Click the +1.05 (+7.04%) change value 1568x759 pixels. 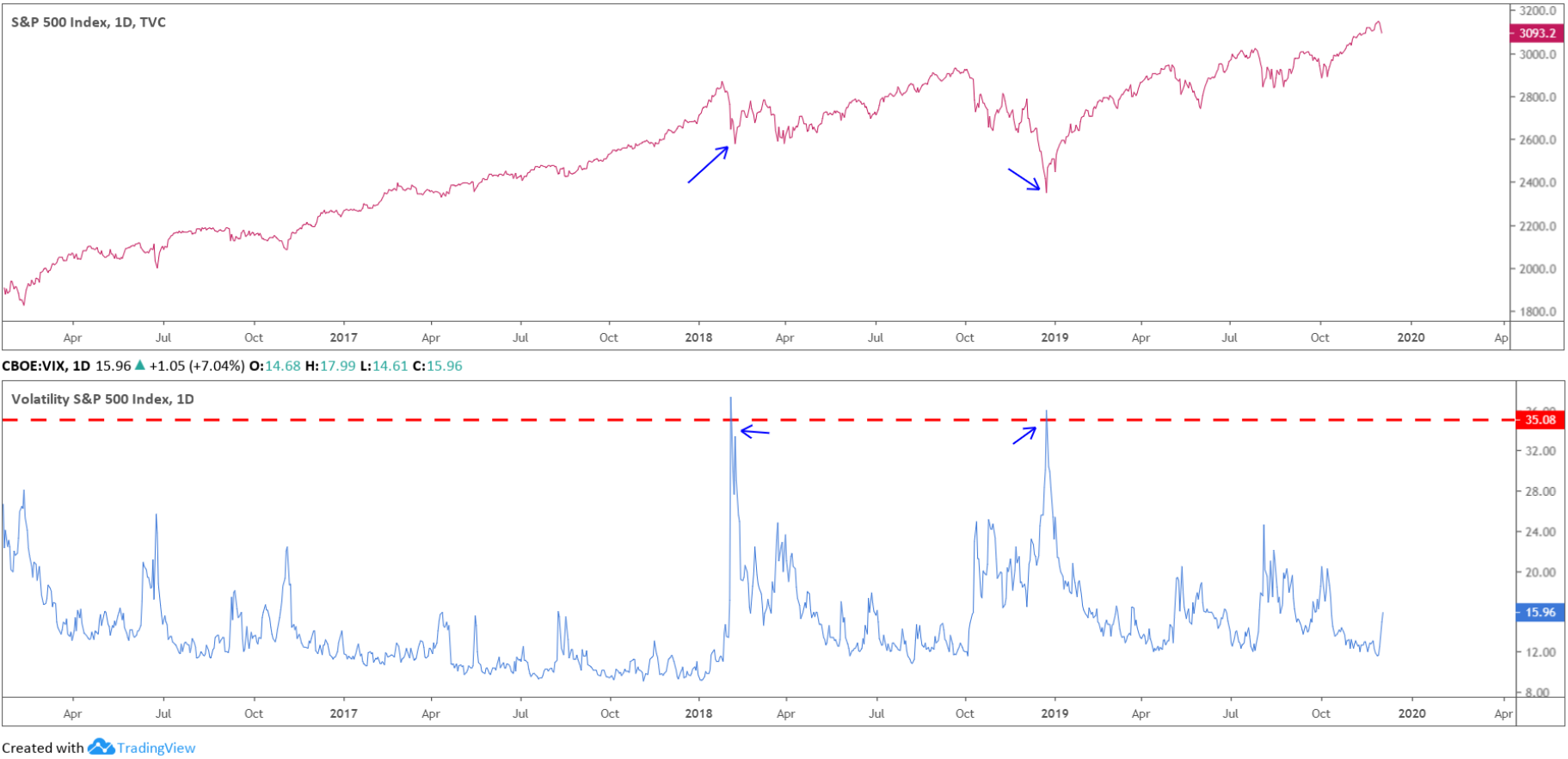pyautogui.click(x=197, y=366)
